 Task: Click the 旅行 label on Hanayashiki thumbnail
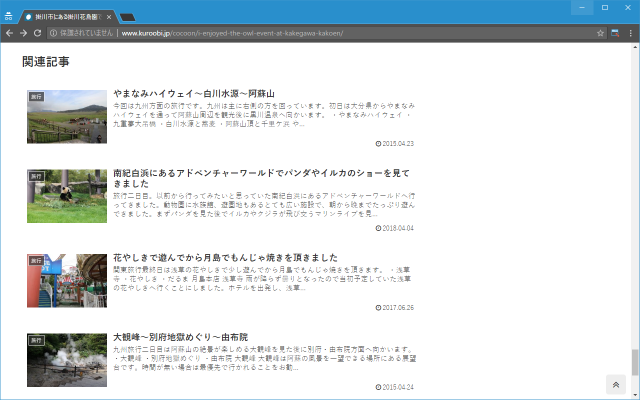click(36, 261)
